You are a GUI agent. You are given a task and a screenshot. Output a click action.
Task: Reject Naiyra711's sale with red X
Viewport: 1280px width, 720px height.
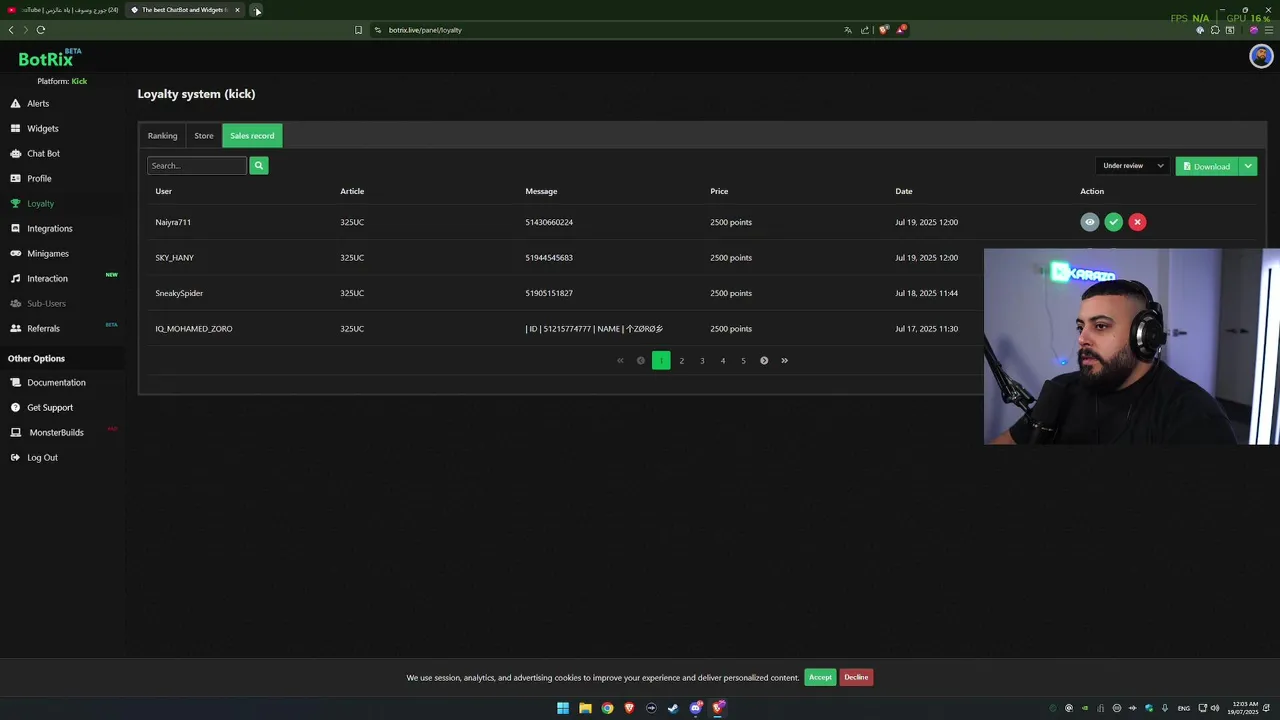1137,222
